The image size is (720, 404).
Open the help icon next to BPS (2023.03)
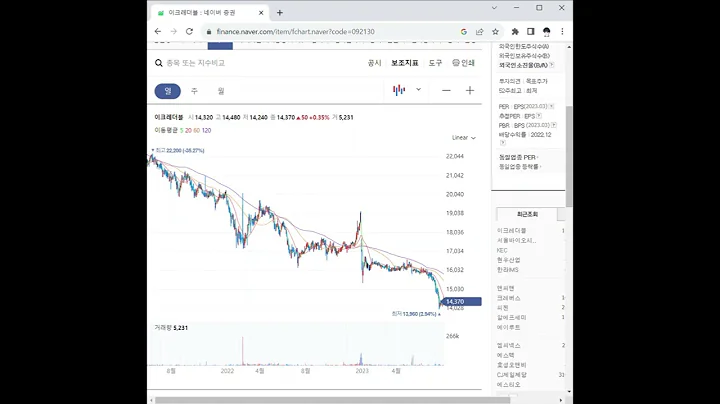[x=554, y=125]
